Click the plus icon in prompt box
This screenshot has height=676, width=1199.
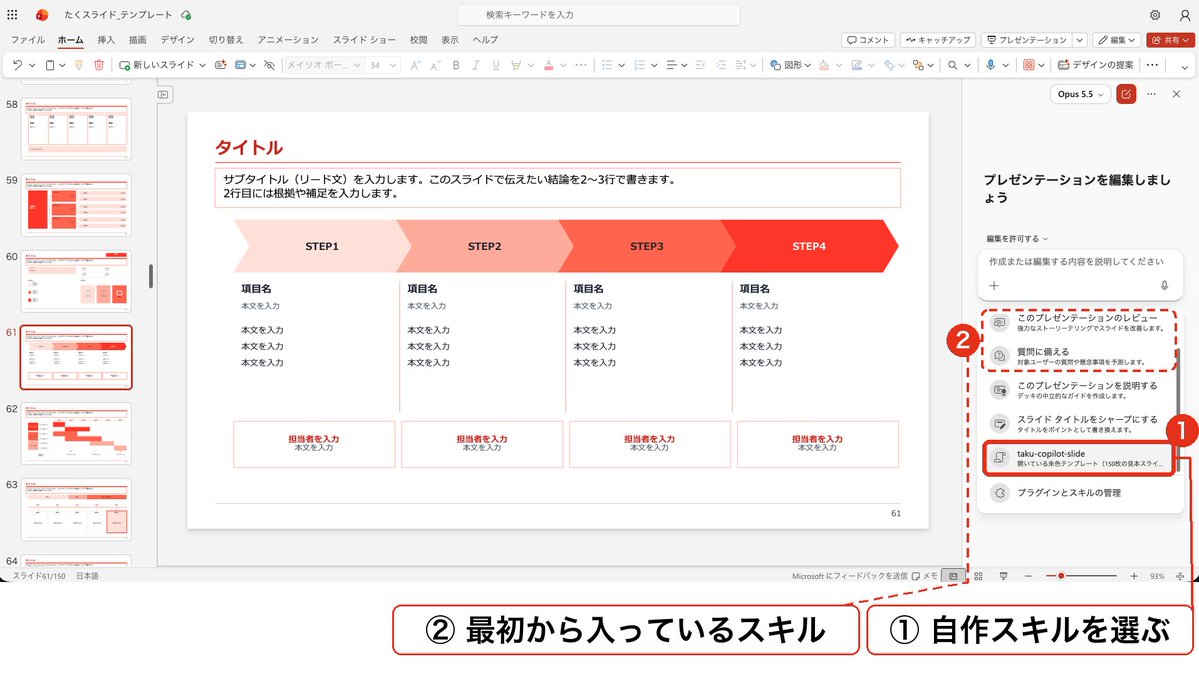(x=994, y=285)
